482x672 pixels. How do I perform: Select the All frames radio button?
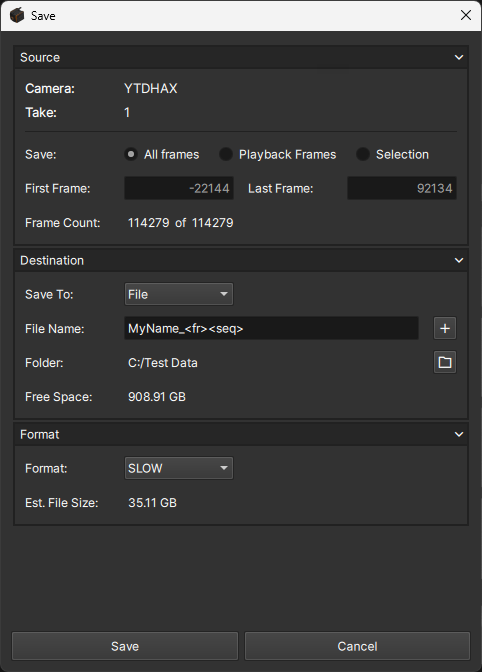(x=131, y=154)
